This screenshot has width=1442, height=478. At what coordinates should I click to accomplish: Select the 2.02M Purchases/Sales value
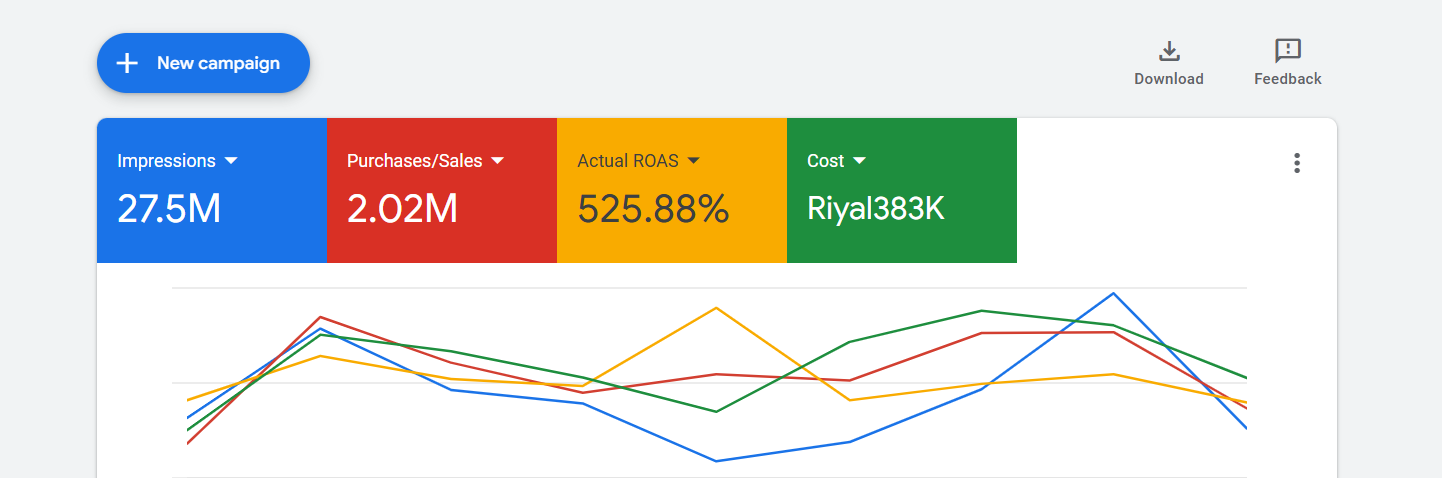[x=402, y=209]
